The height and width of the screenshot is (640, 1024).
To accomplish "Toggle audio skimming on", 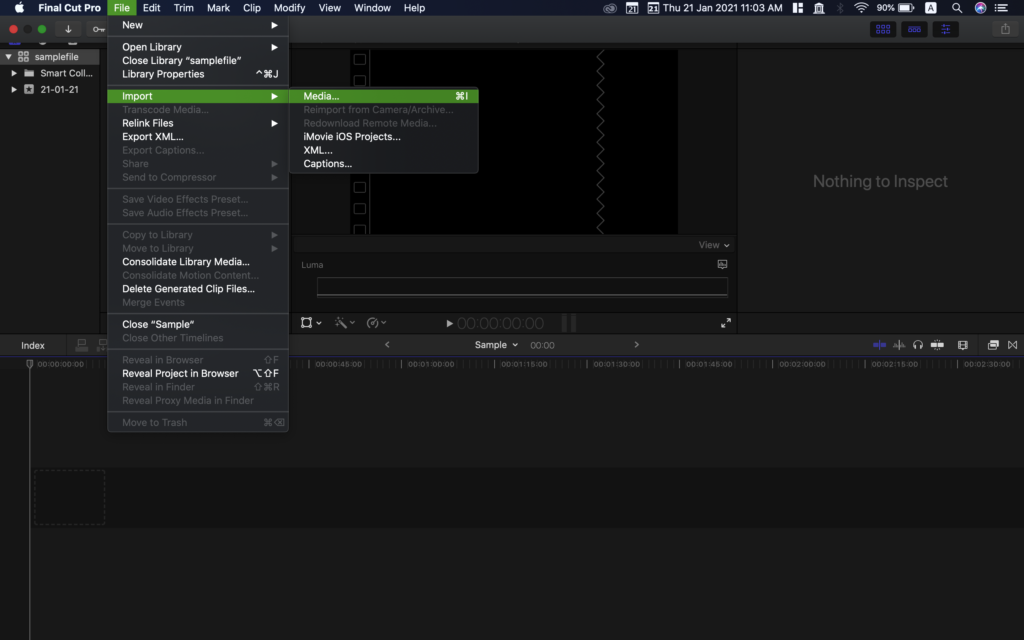I will 898,344.
